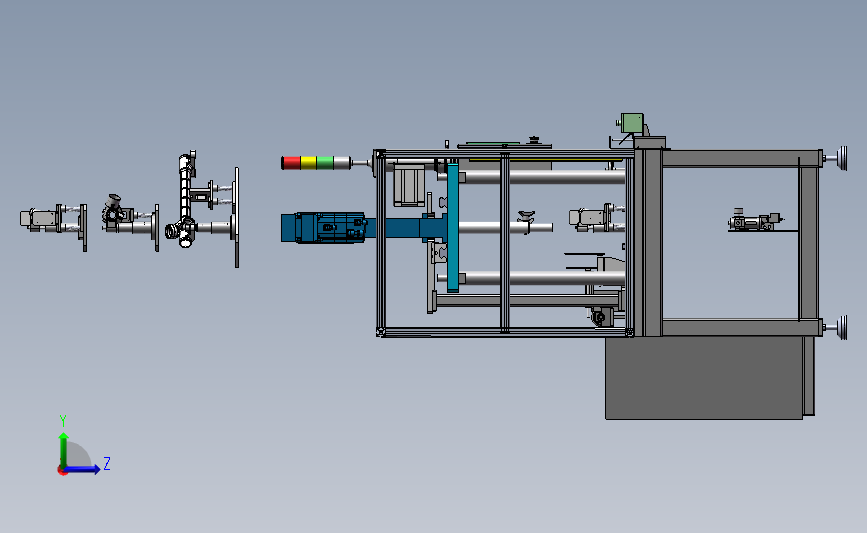867x533 pixels.
Task: Pick the center vertical aluminum profile post
Action: (505, 243)
